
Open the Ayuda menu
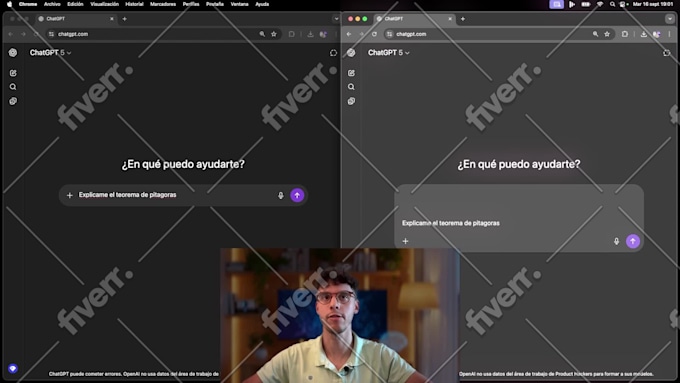click(262, 4)
